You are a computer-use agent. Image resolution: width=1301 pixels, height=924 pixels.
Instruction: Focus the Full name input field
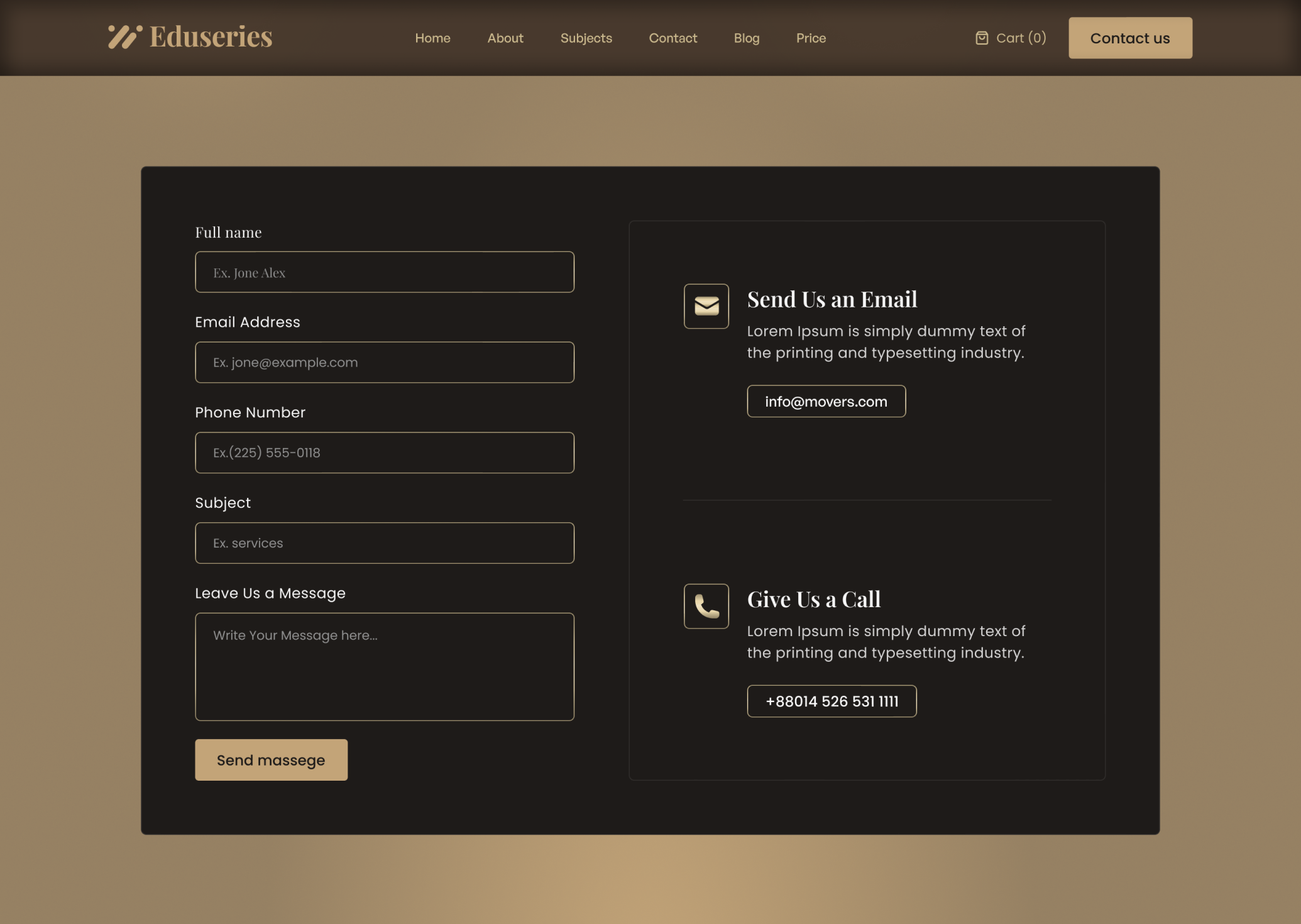coord(384,272)
